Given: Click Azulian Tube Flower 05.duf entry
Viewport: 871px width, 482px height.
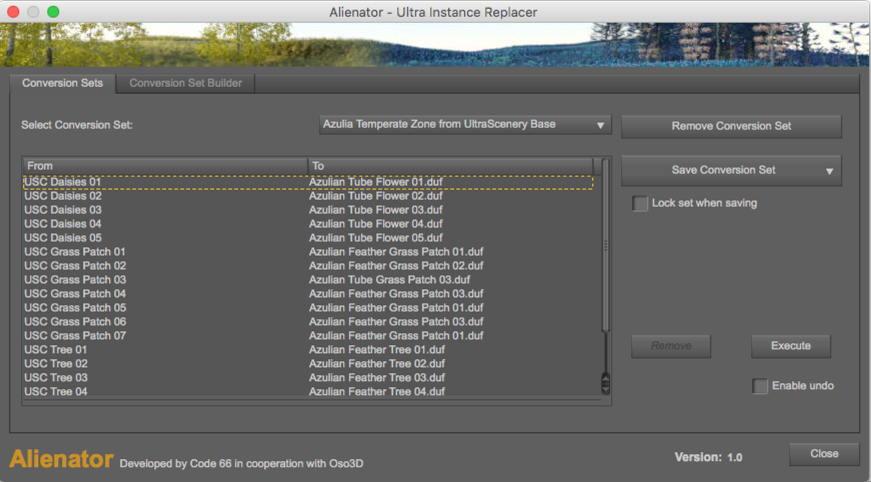Looking at the screenshot, I should click(376, 238).
